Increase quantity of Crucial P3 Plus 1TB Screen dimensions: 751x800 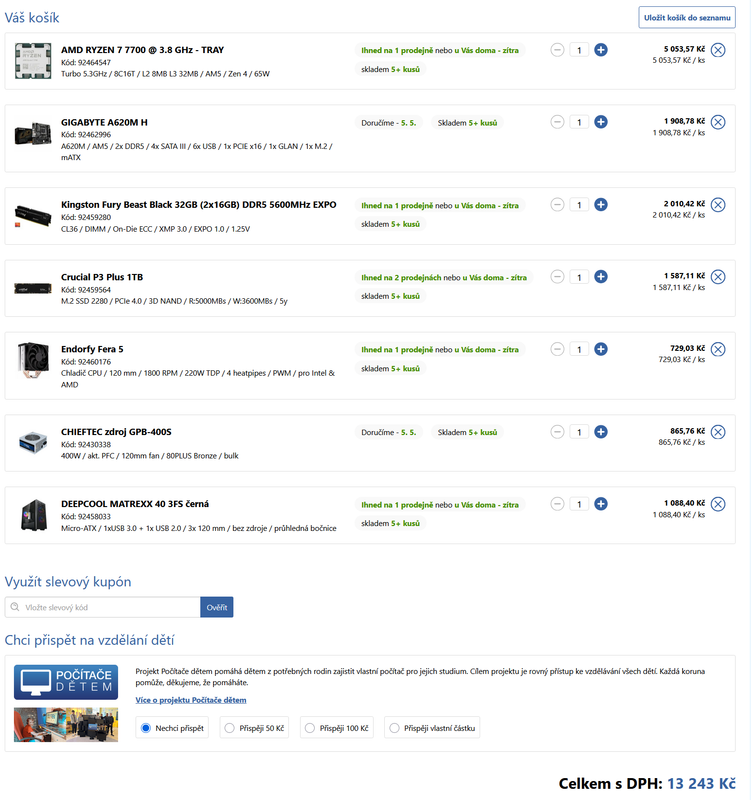(x=601, y=277)
